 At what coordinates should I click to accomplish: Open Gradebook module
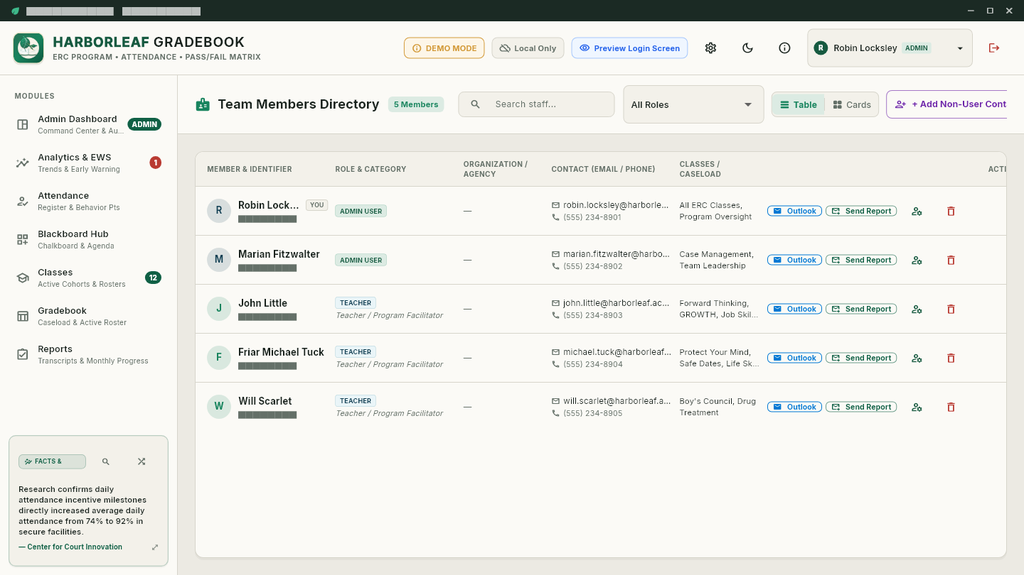coord(88,316)
